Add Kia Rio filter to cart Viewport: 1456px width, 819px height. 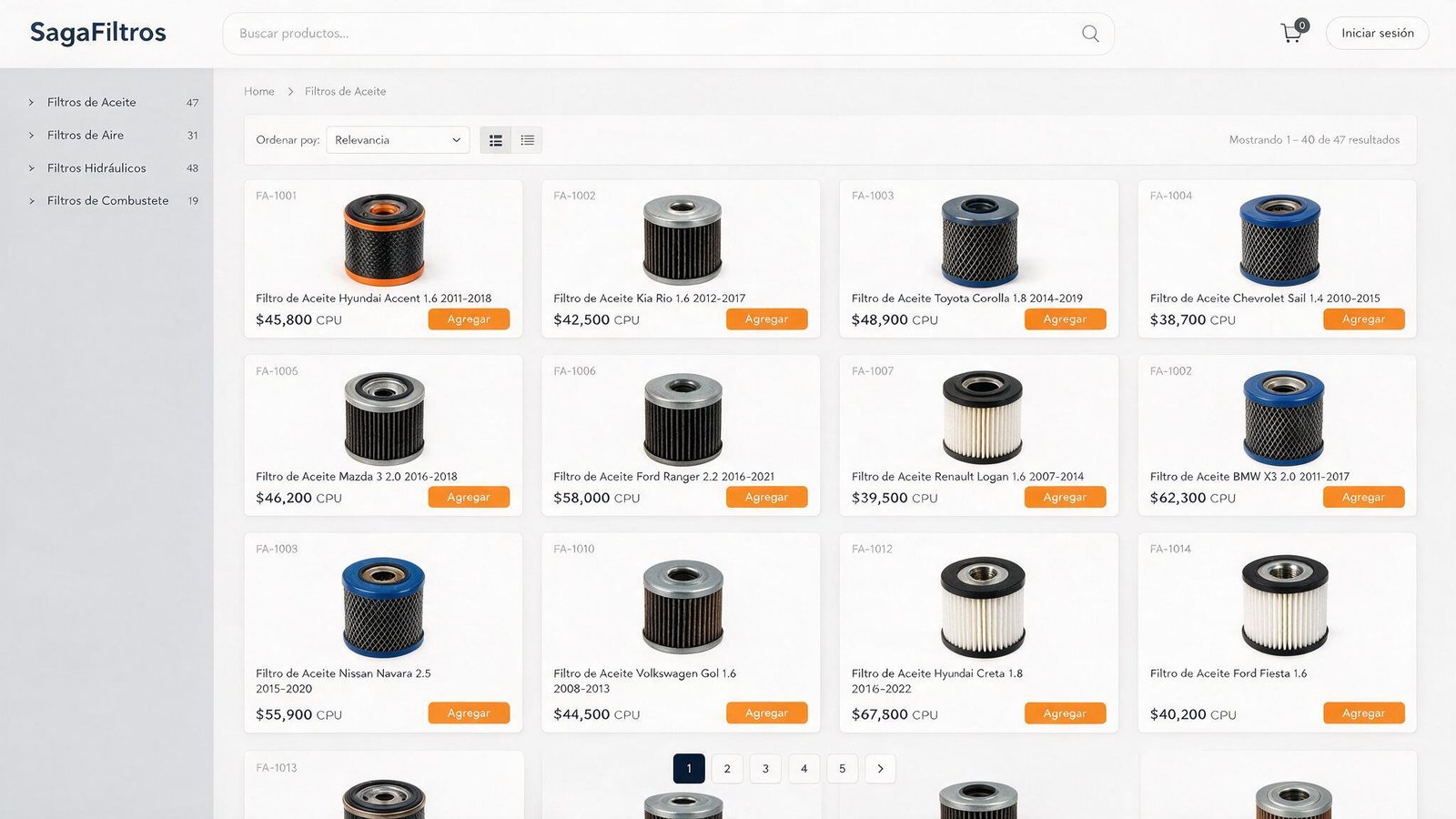(x=766, y=319)
